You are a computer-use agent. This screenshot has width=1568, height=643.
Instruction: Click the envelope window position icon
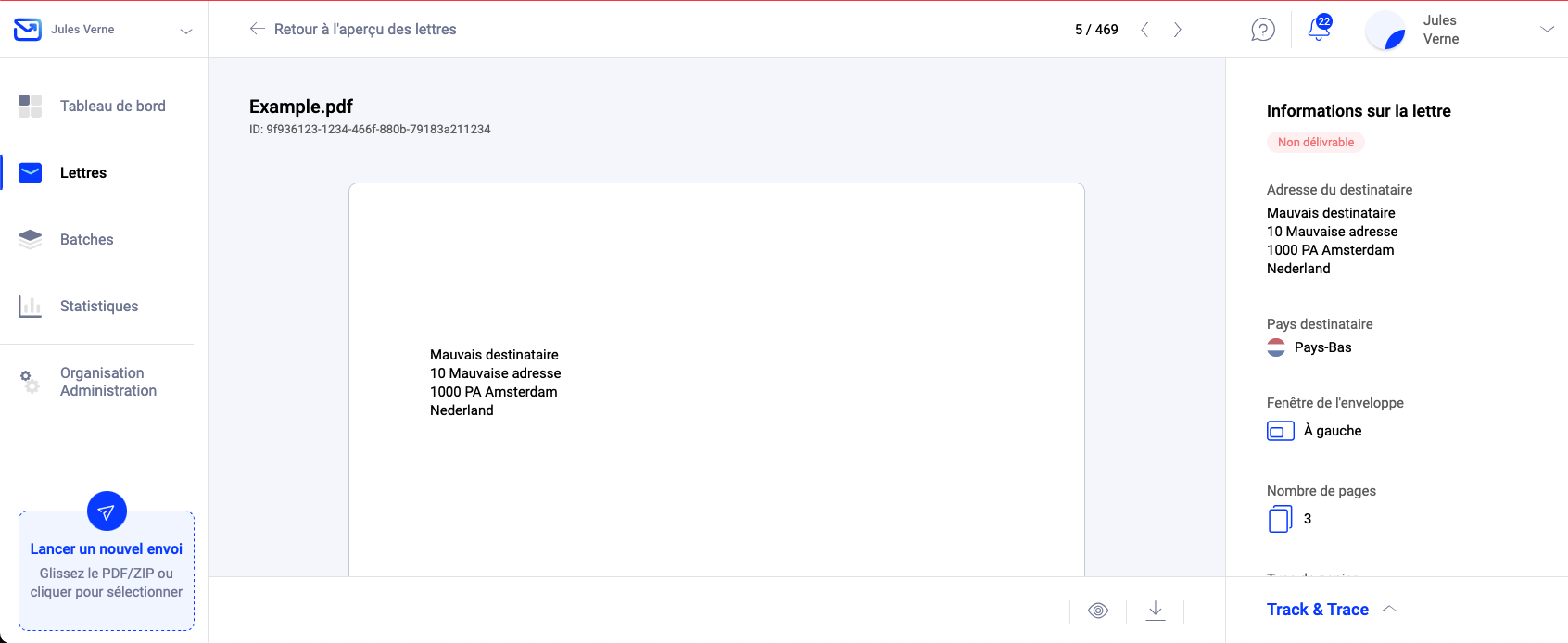1280,431
